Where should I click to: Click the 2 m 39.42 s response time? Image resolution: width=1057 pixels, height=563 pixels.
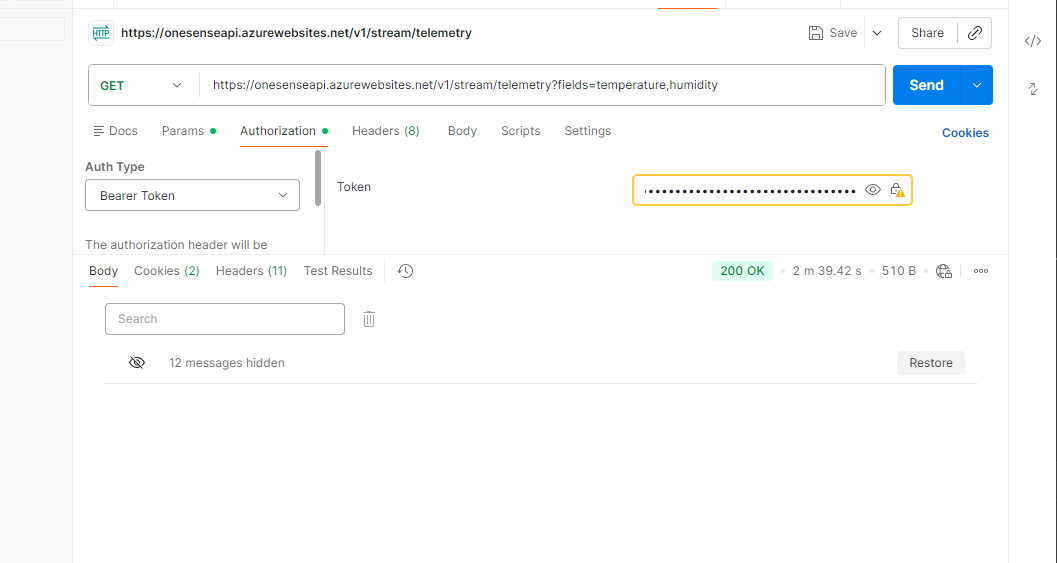click(x=827, y=271)
